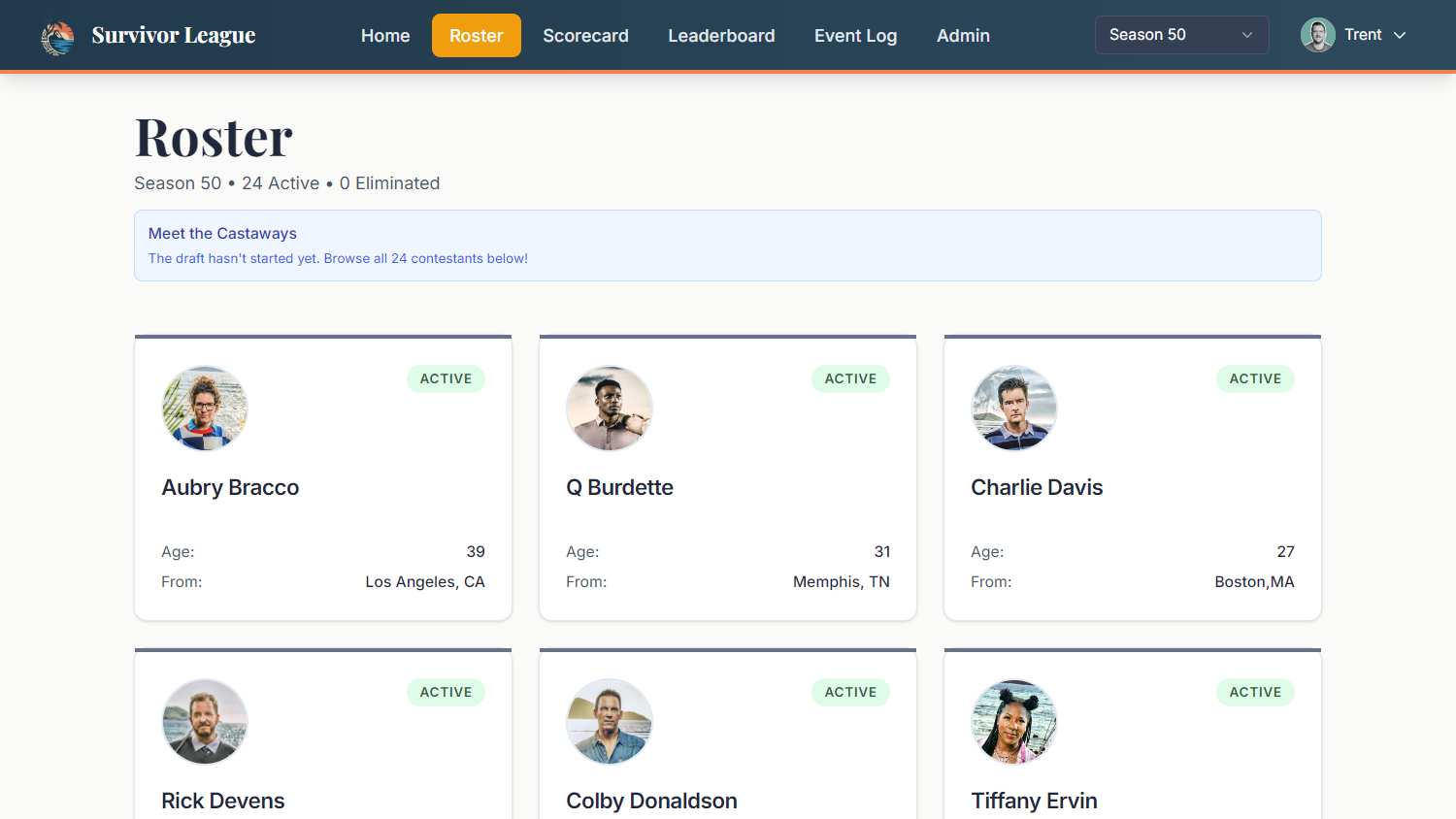The width and height of the screenshot is (1456, 819).
Task: Expand the Season 50 dropdown
Action: 1181,35
